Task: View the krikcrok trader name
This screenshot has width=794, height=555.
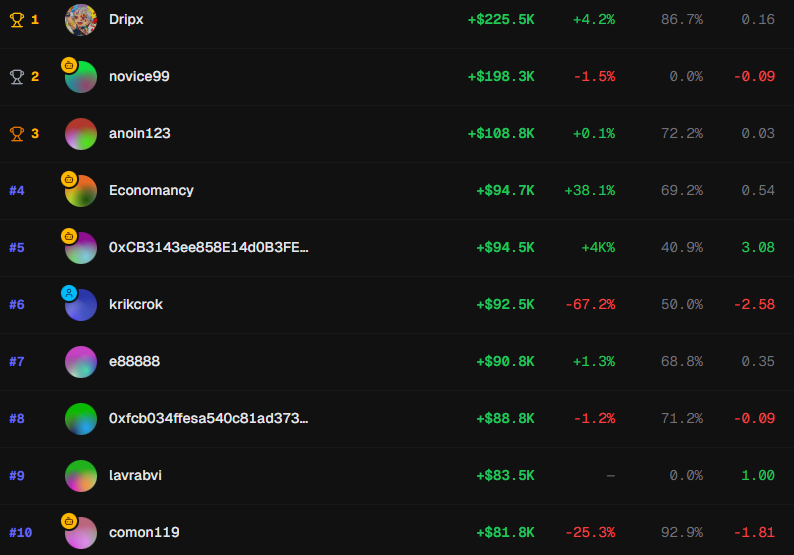Action: point(136,304)
